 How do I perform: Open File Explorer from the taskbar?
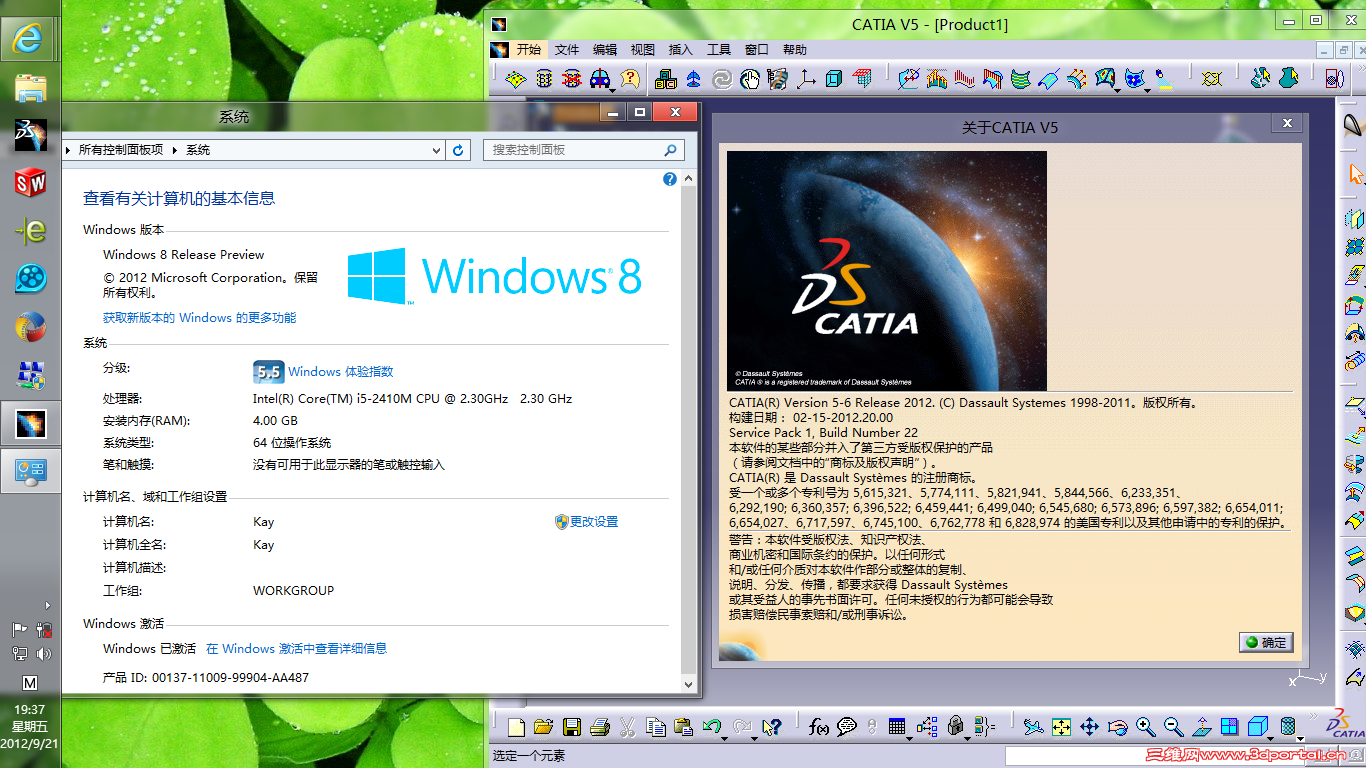coord(31,88)
